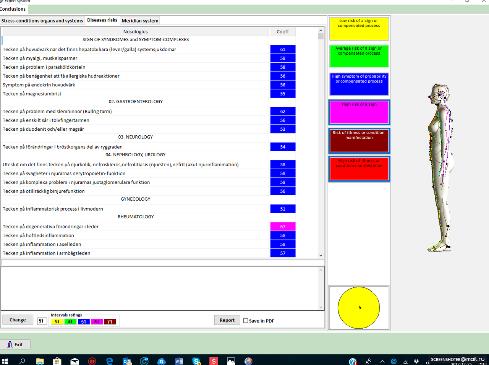Open the Windows Start menu

(x=5, y=361)
